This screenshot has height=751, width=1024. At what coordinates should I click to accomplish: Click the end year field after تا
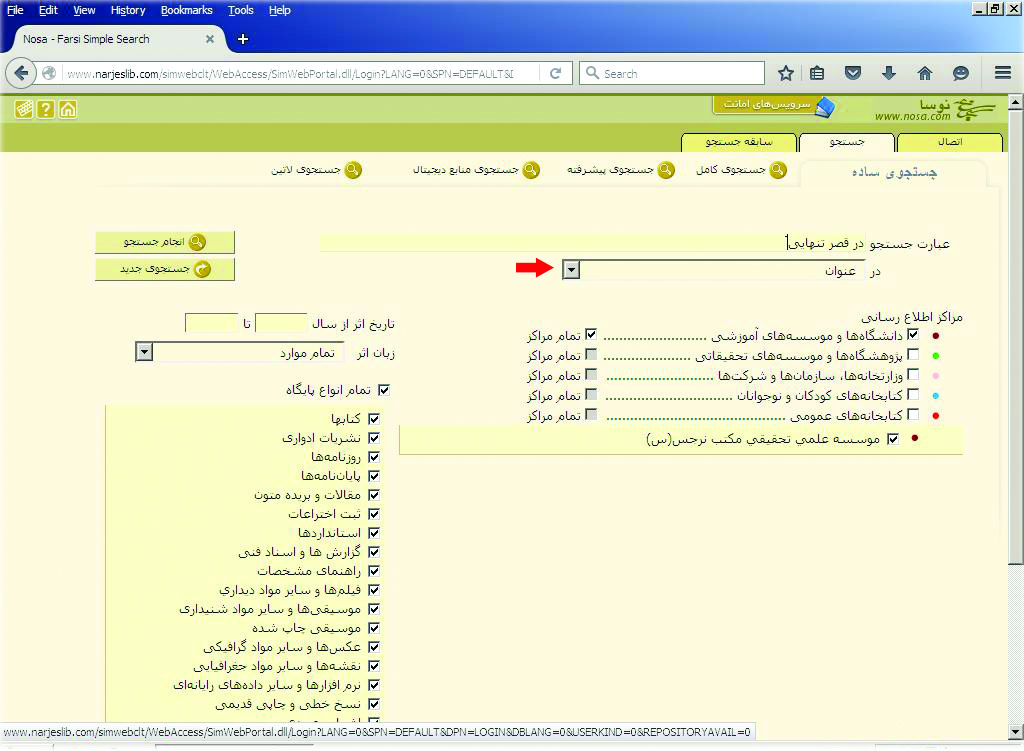(x=211, y=323)
